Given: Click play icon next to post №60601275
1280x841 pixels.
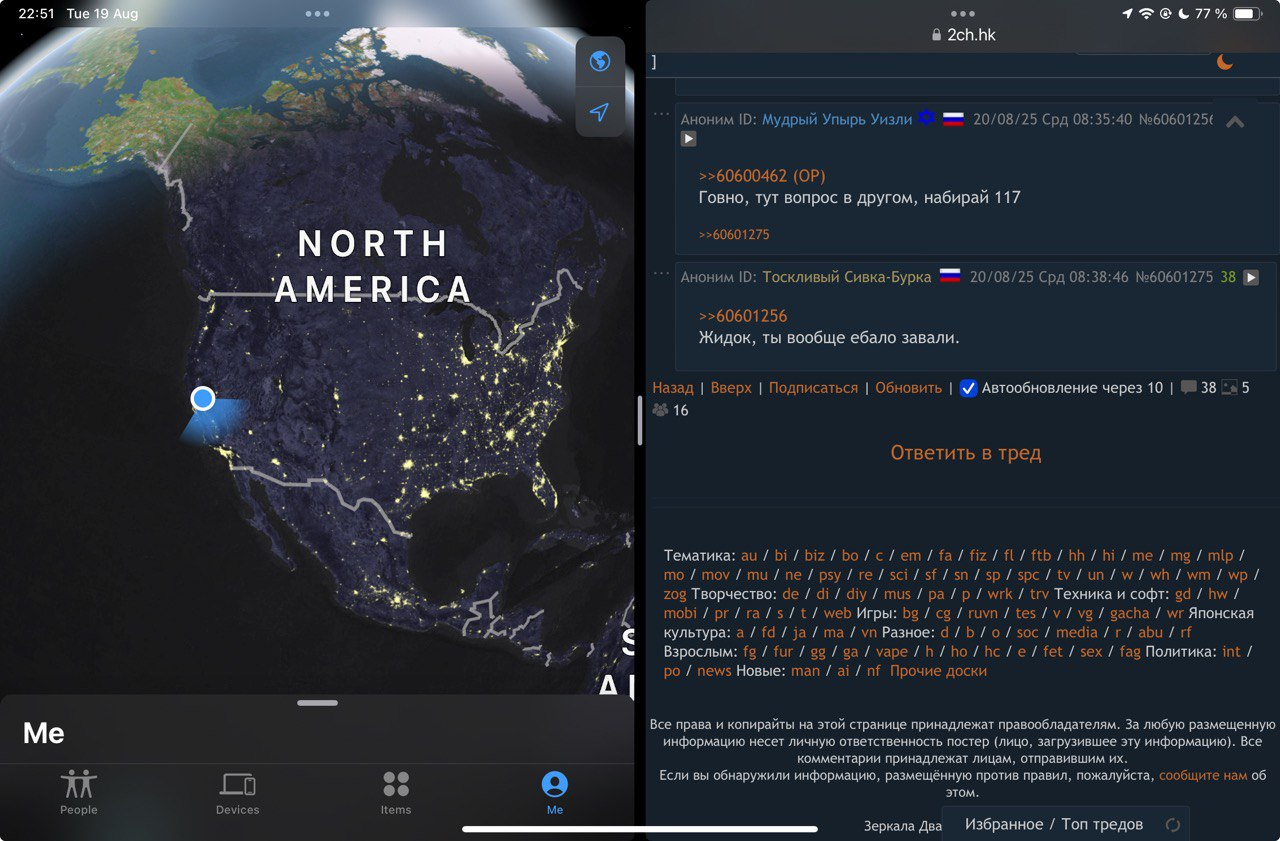Looking at the screenshot, I should (x=1251, y=277).
